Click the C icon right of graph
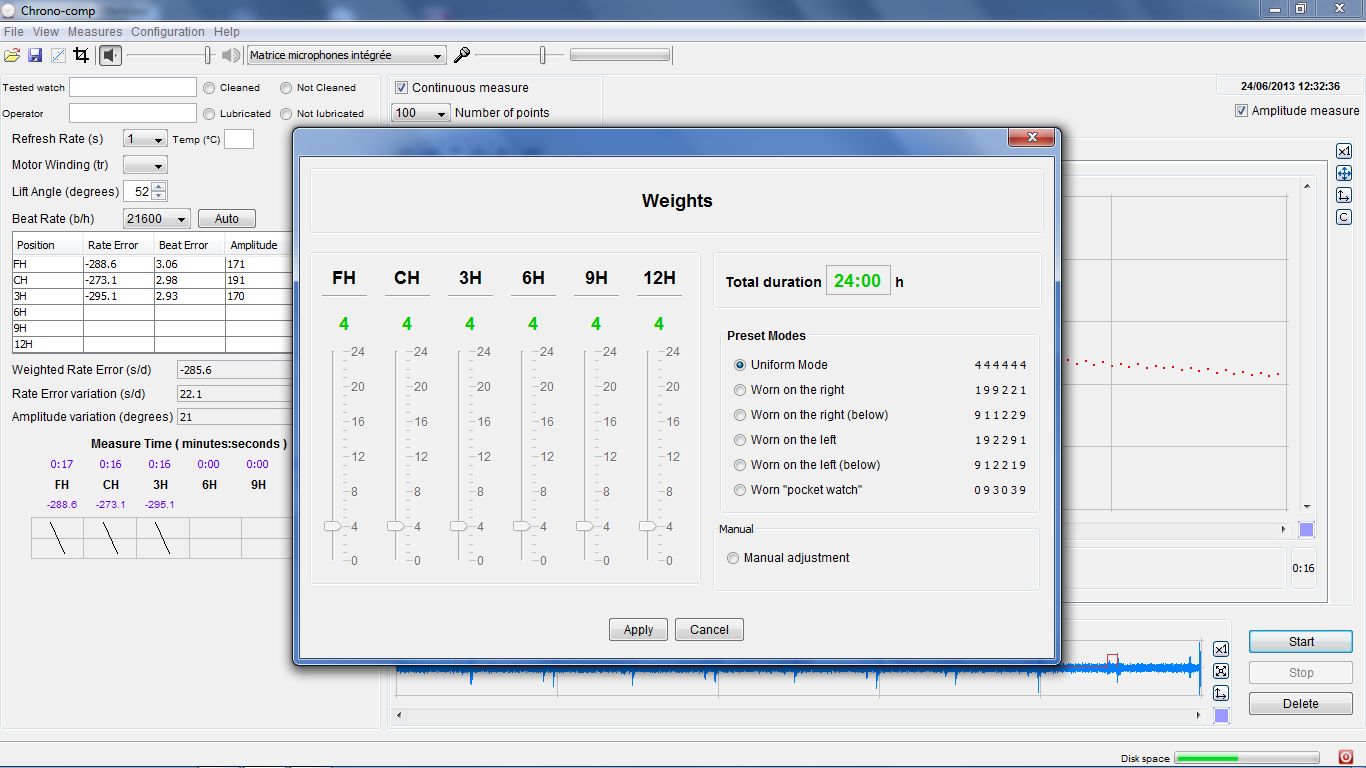1366x768 pixels. [1344, 217]
